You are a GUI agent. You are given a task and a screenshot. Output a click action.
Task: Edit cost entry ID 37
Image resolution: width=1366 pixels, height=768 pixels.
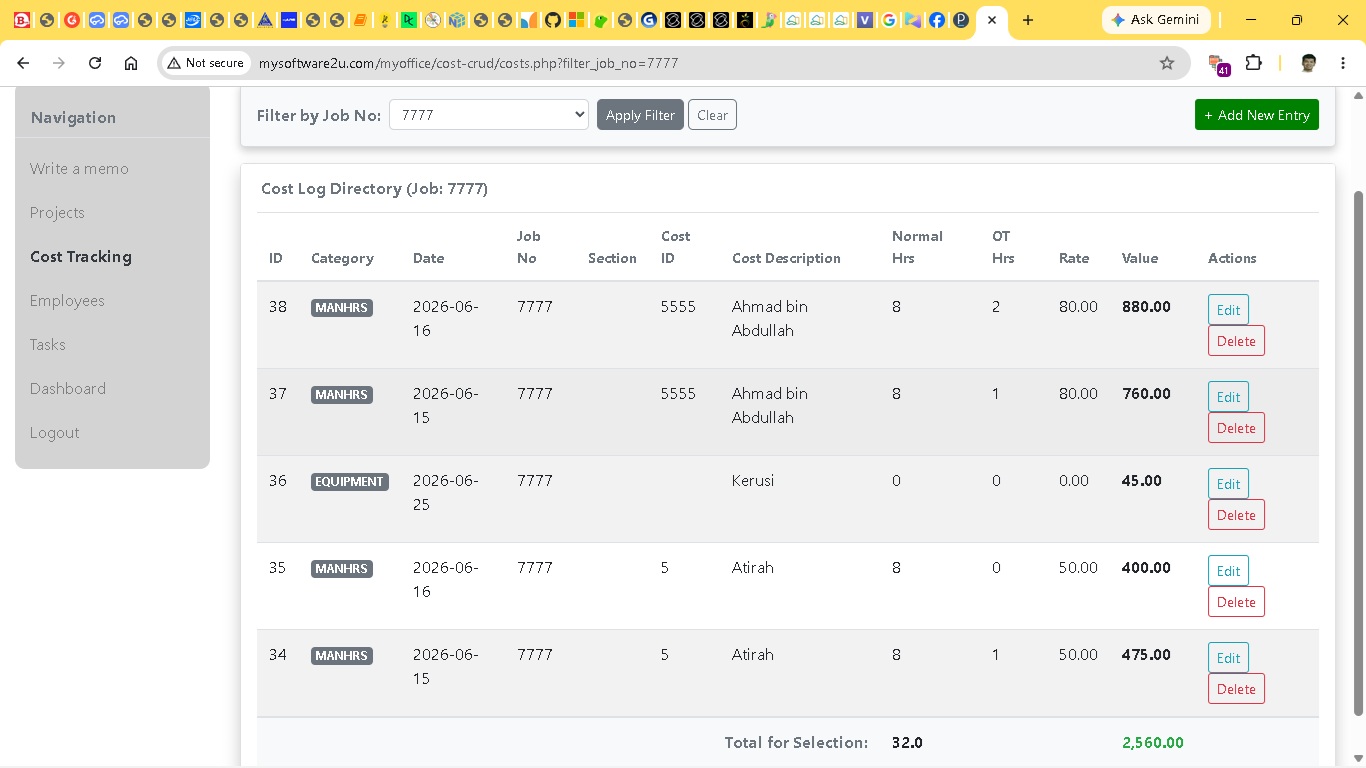[x=1228, y=397]
